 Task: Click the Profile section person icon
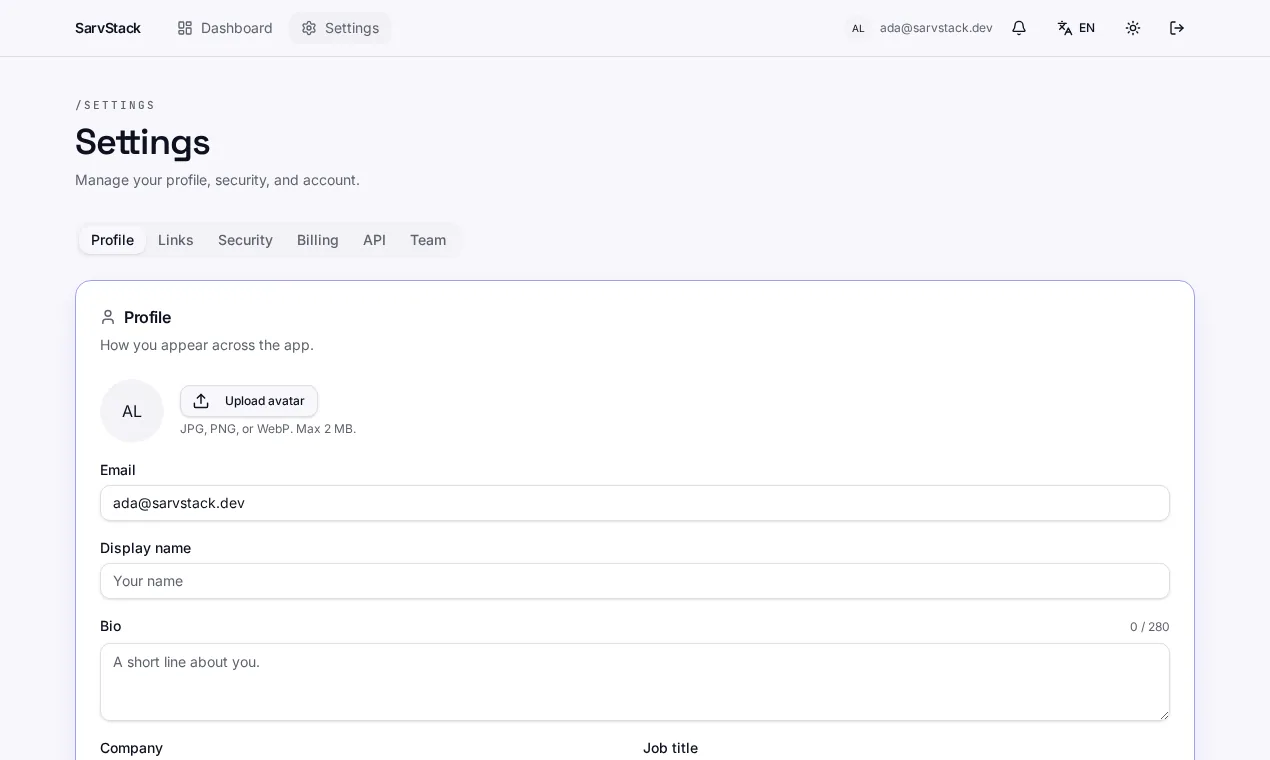coord(108,317)
